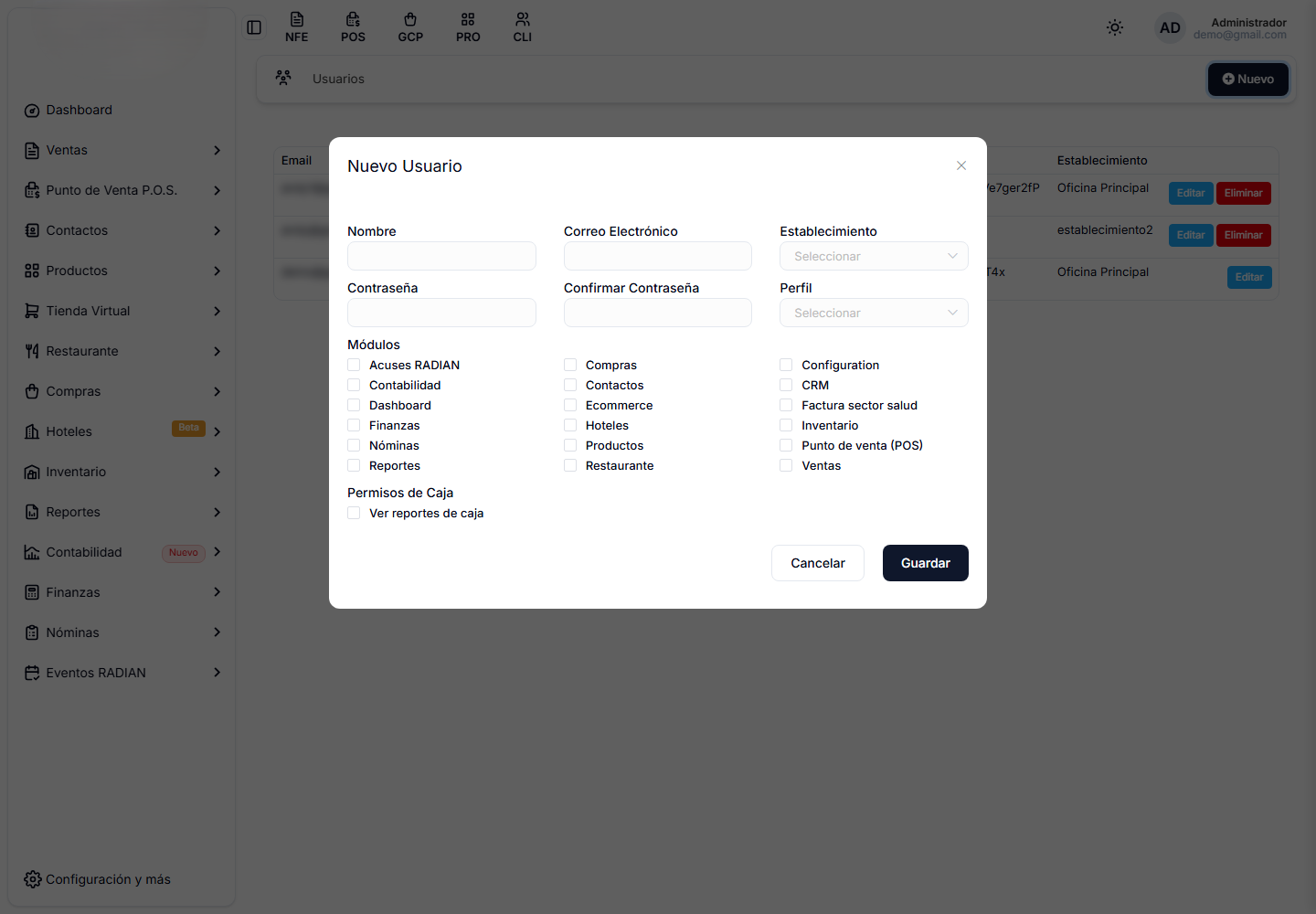Focus the Contraseña input field
The height and width of the screenshot is (914, 1316).
(x=441, y=313)
